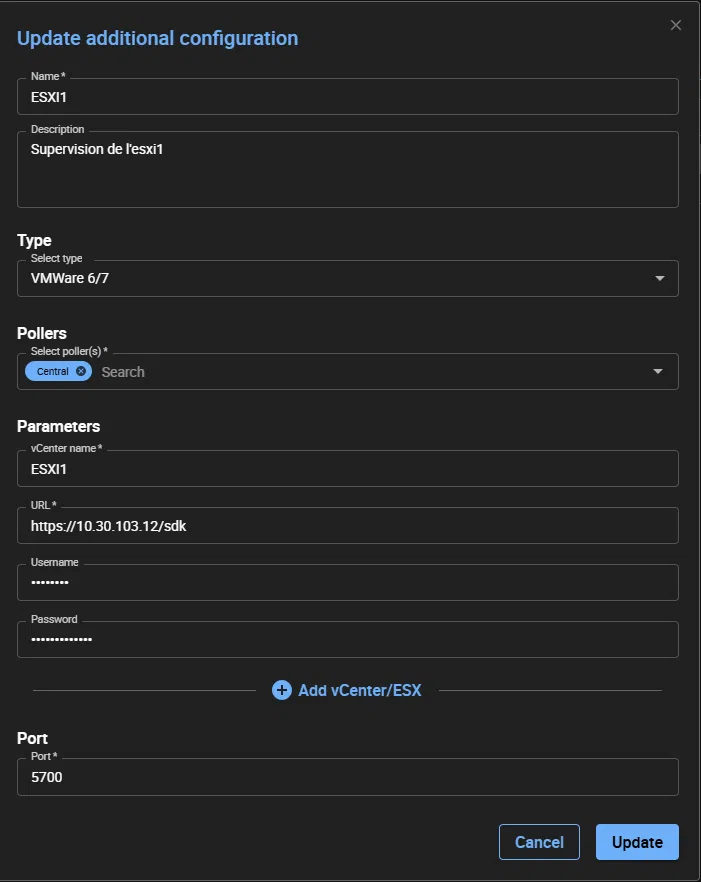
Task: Focus the Description text area
Action: point(347,170)
